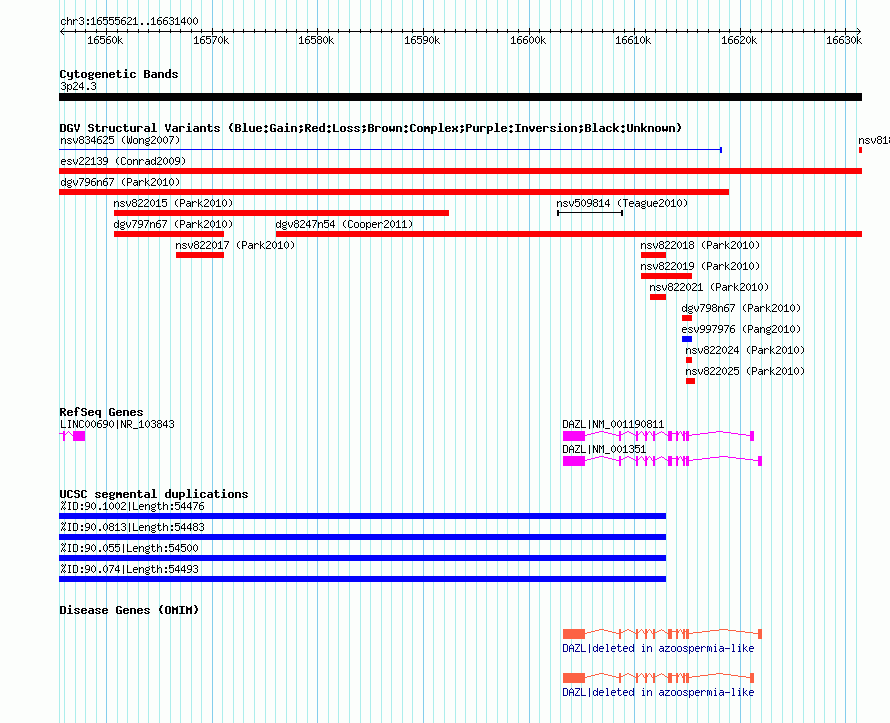Select variant label nsv822018 (Park2010)
Image resolution: width=890 pixels, height=723 pixels.
coord(700,245)
